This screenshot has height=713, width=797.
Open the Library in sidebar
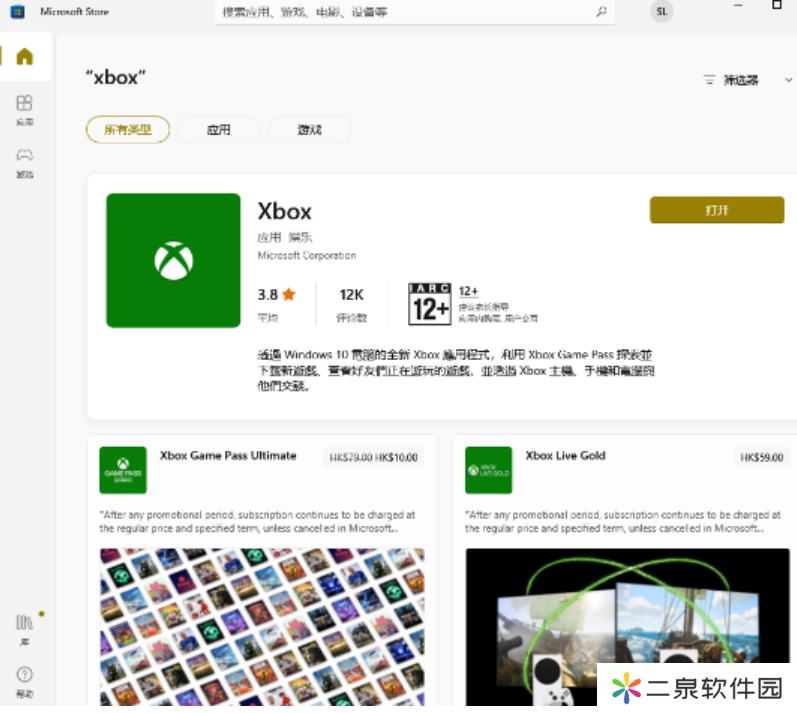(x=24, y=629)
